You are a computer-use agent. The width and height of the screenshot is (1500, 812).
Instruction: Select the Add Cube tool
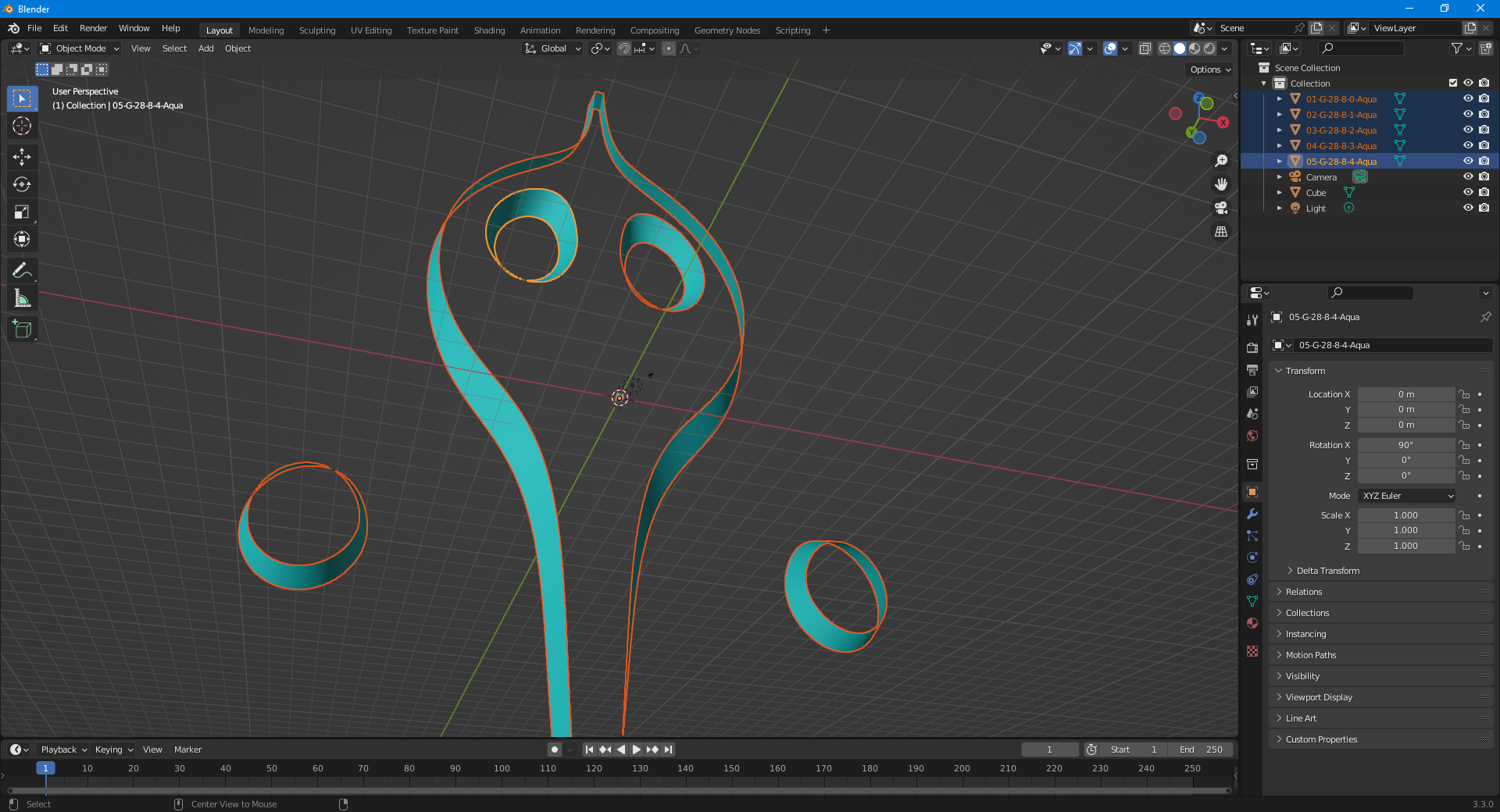coord(22,329)
